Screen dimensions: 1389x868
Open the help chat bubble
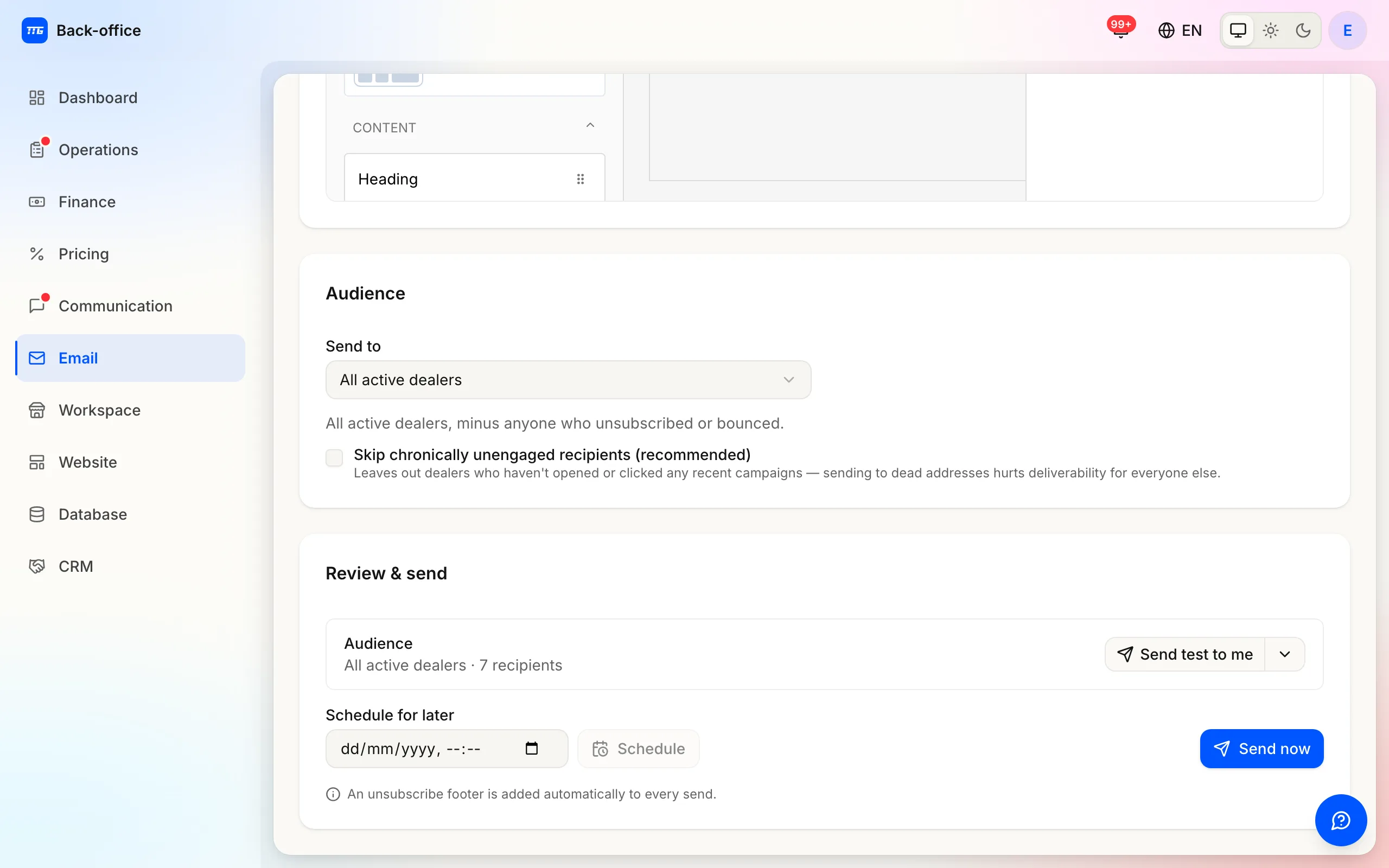(x=1341, y=820)
